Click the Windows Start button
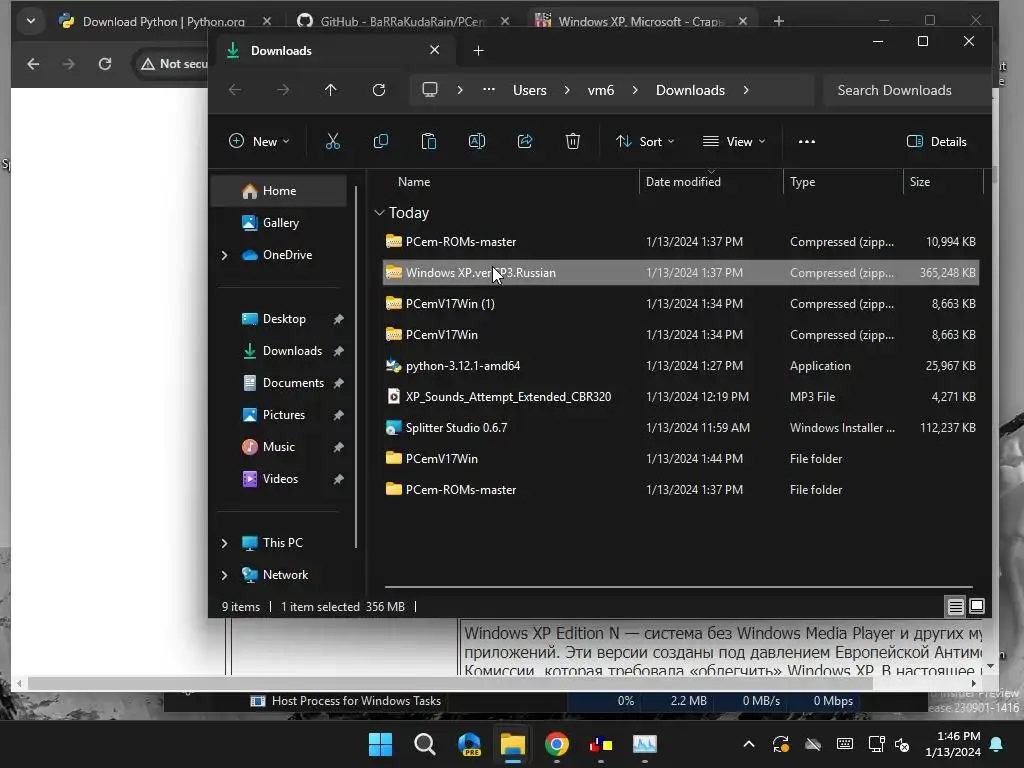Screen dimensions: 1024x768 coord(381,744)
